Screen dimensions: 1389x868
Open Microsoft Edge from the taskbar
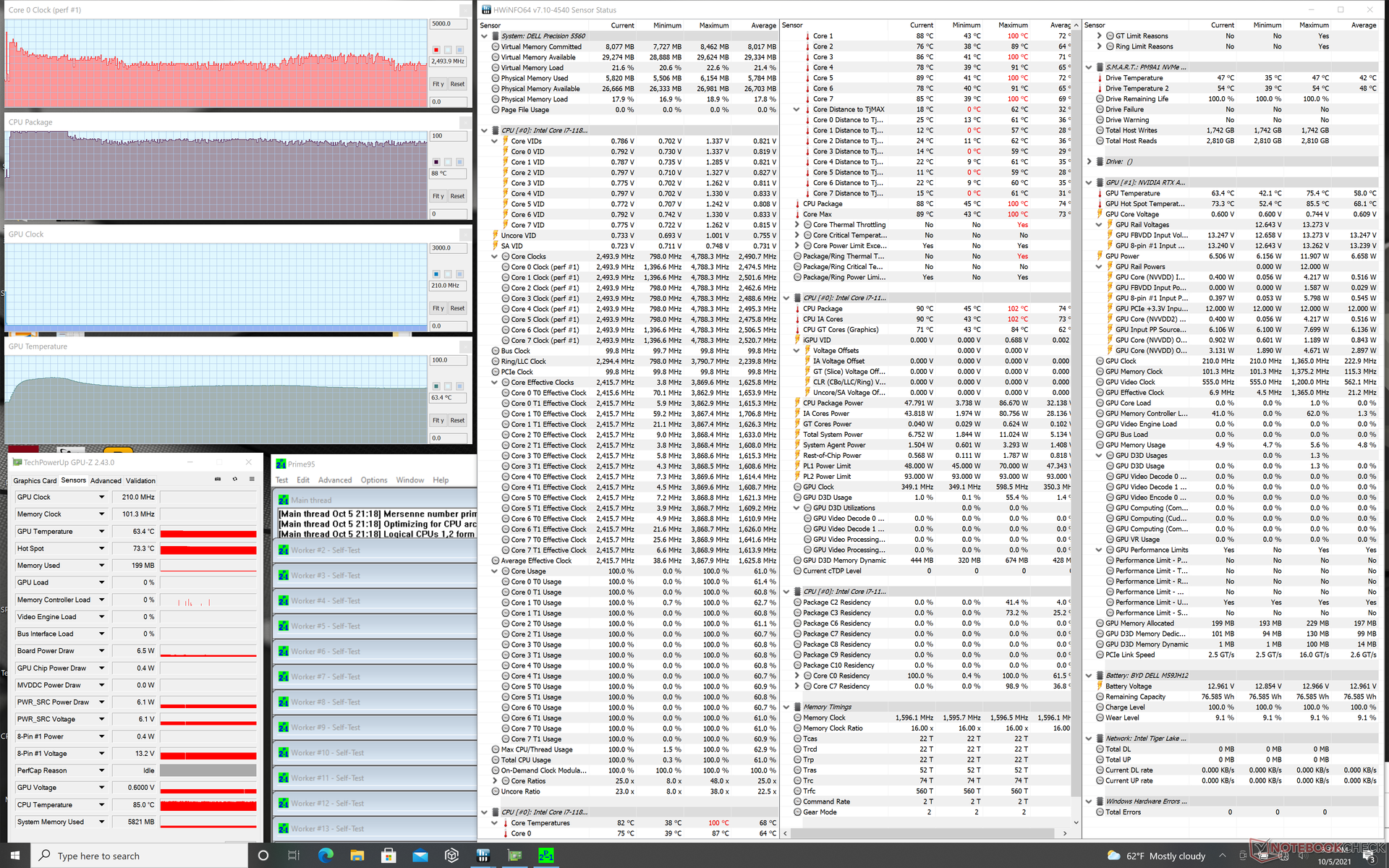(326, 856)
